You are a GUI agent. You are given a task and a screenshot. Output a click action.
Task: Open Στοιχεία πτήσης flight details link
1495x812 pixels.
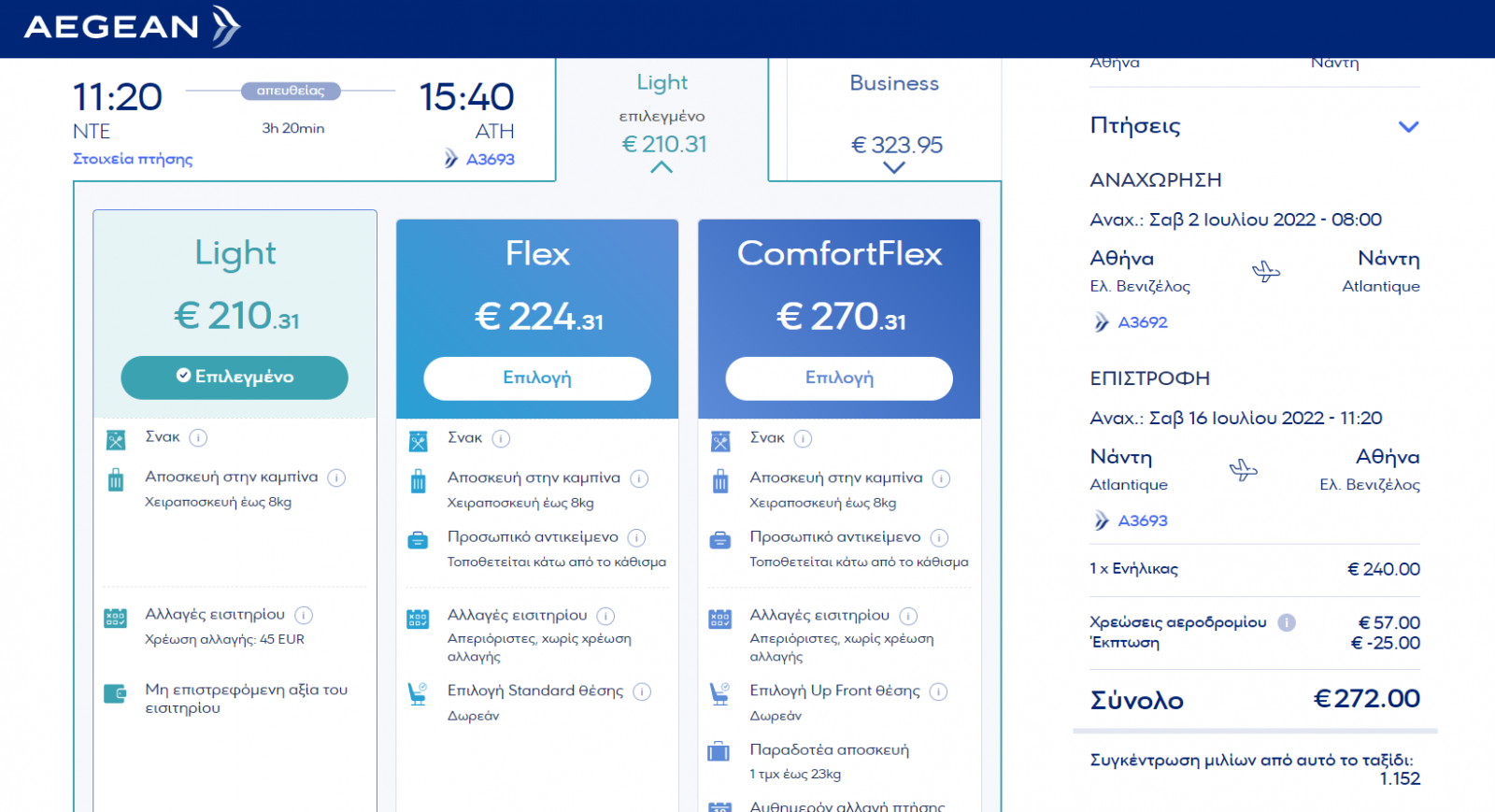point(133,159)
